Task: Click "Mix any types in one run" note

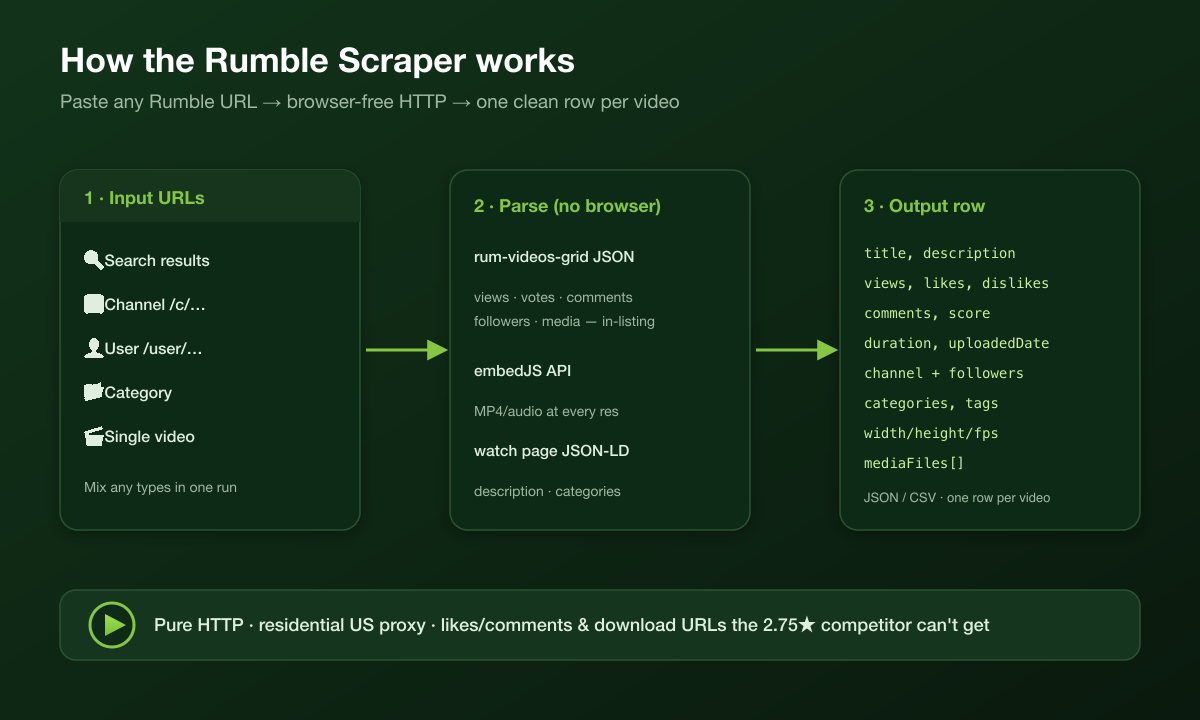Action: click(160, 488)
